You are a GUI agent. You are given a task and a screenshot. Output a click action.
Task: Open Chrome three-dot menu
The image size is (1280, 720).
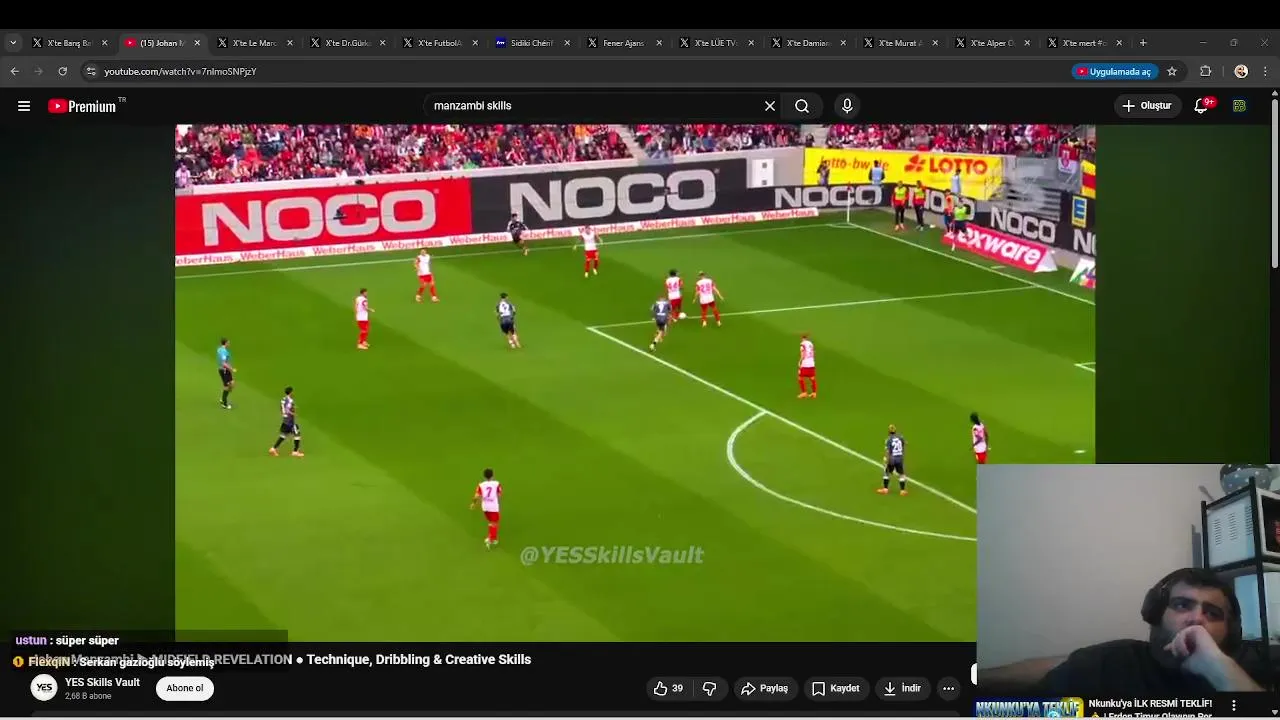point(1266,71)
